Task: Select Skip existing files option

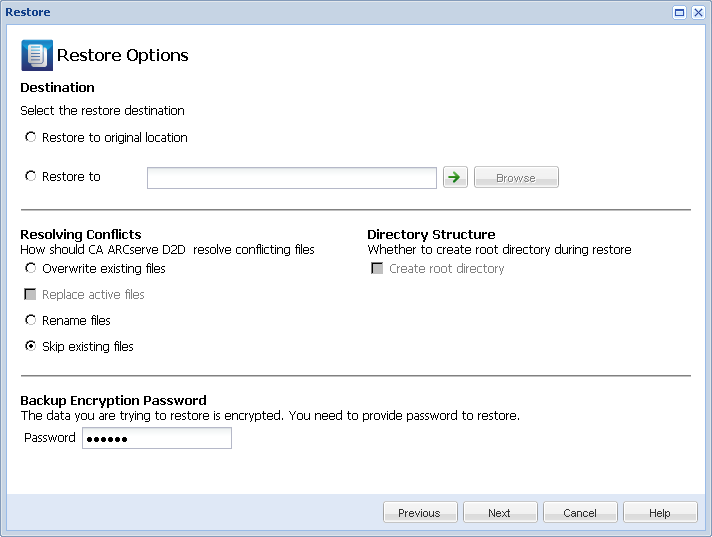Action: [31, 346]
